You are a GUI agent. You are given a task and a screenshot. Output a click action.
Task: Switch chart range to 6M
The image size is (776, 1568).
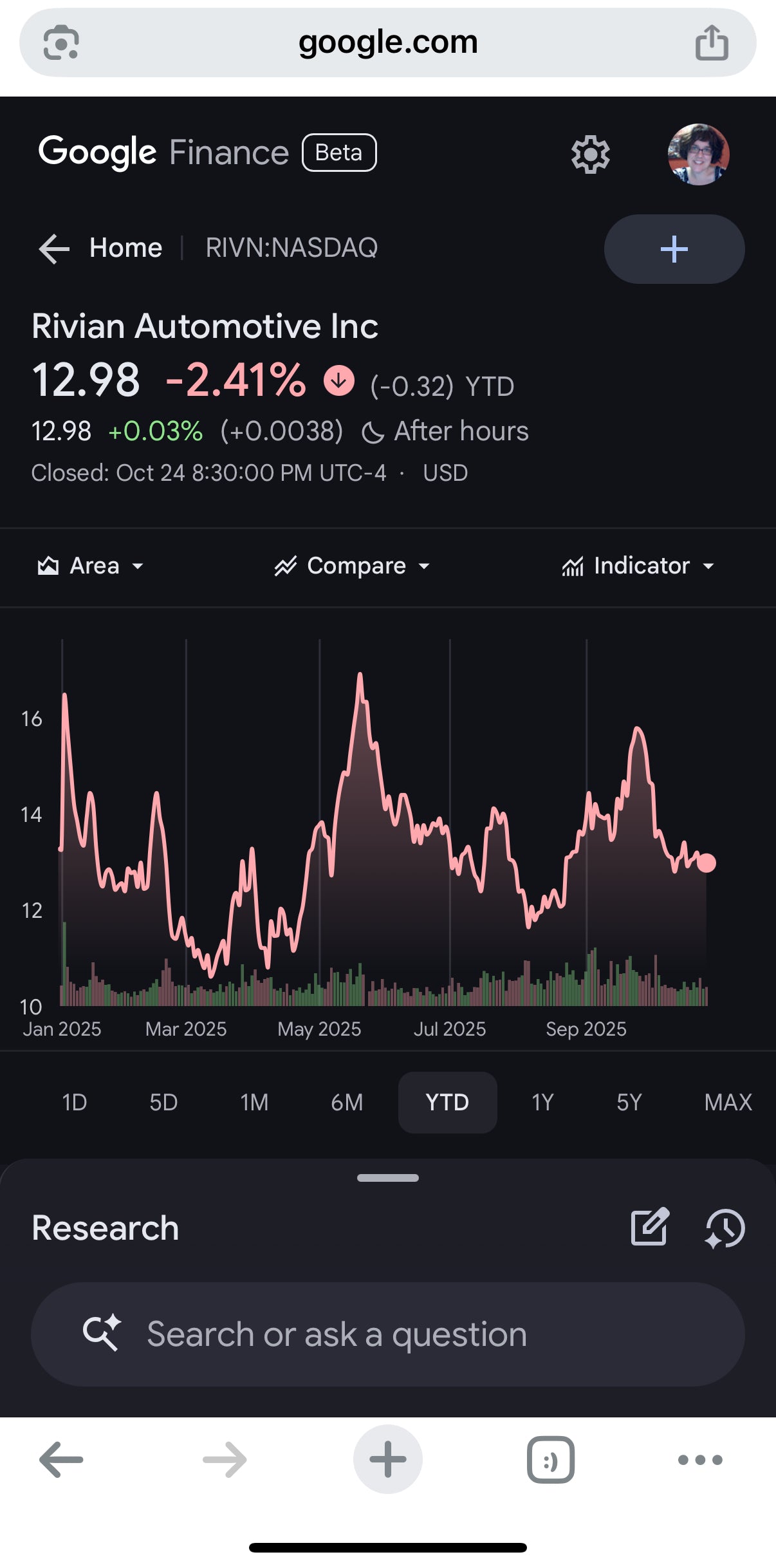(x=347, y=1103)
